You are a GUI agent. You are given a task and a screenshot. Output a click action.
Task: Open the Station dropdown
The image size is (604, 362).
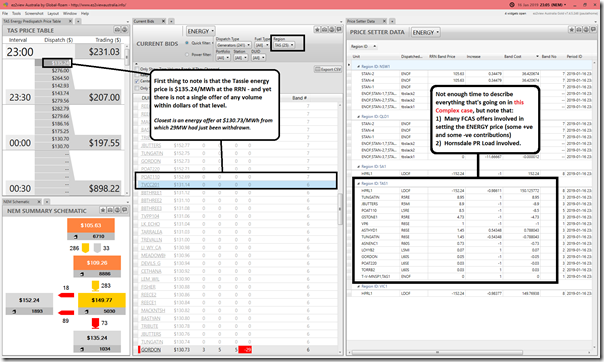click(241, 58)
